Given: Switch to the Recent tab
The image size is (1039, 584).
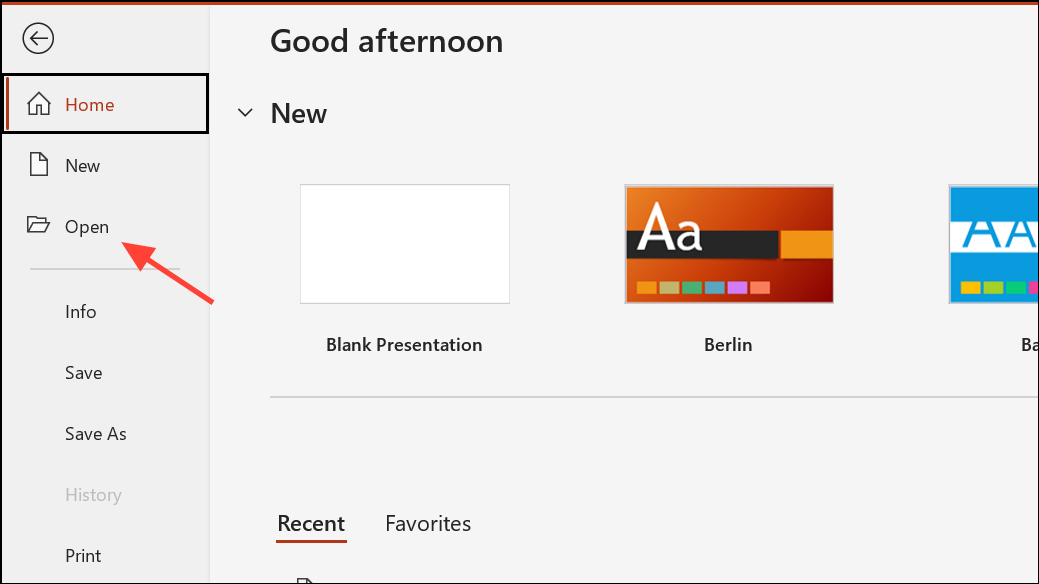Looking at the screenshot, I should coord(311,524).
